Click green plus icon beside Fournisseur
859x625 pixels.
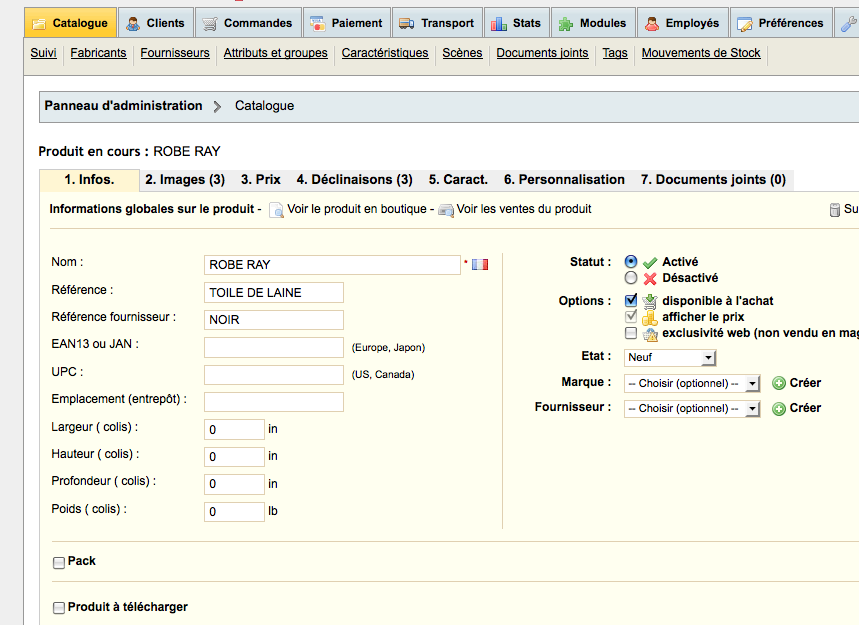tap(778, 408)
